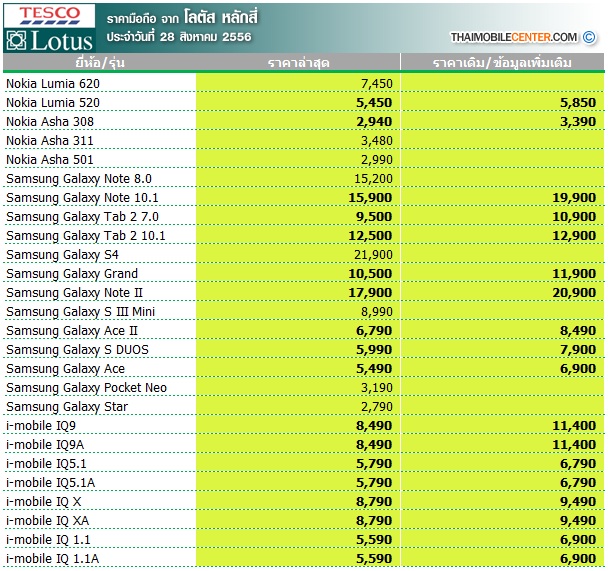Viewport: 608px width, 571px height.
Task: Click the Tesco Lotus logo
Action: tap(49, 28)
